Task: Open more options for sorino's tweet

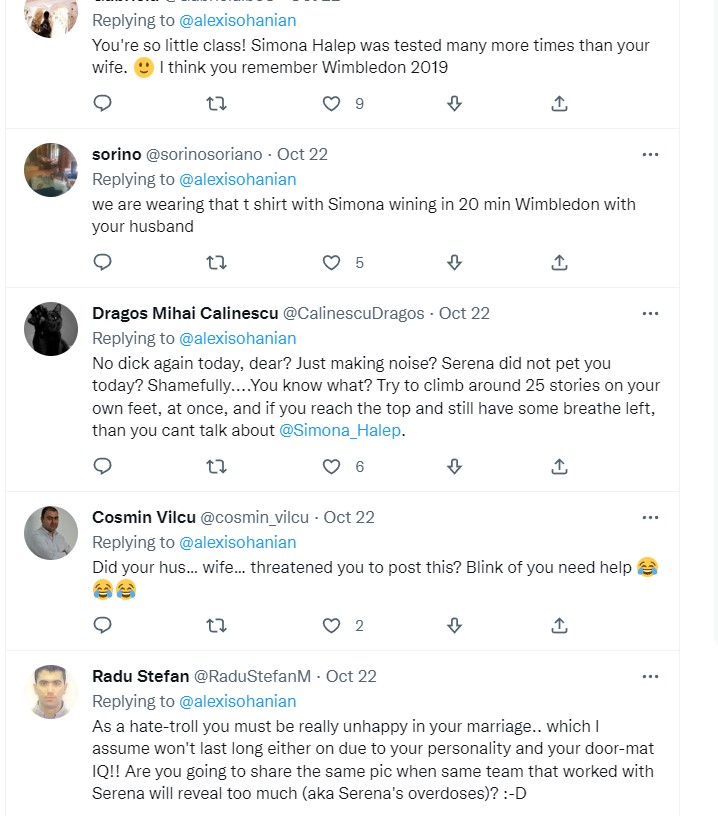Action: point(650,154)
